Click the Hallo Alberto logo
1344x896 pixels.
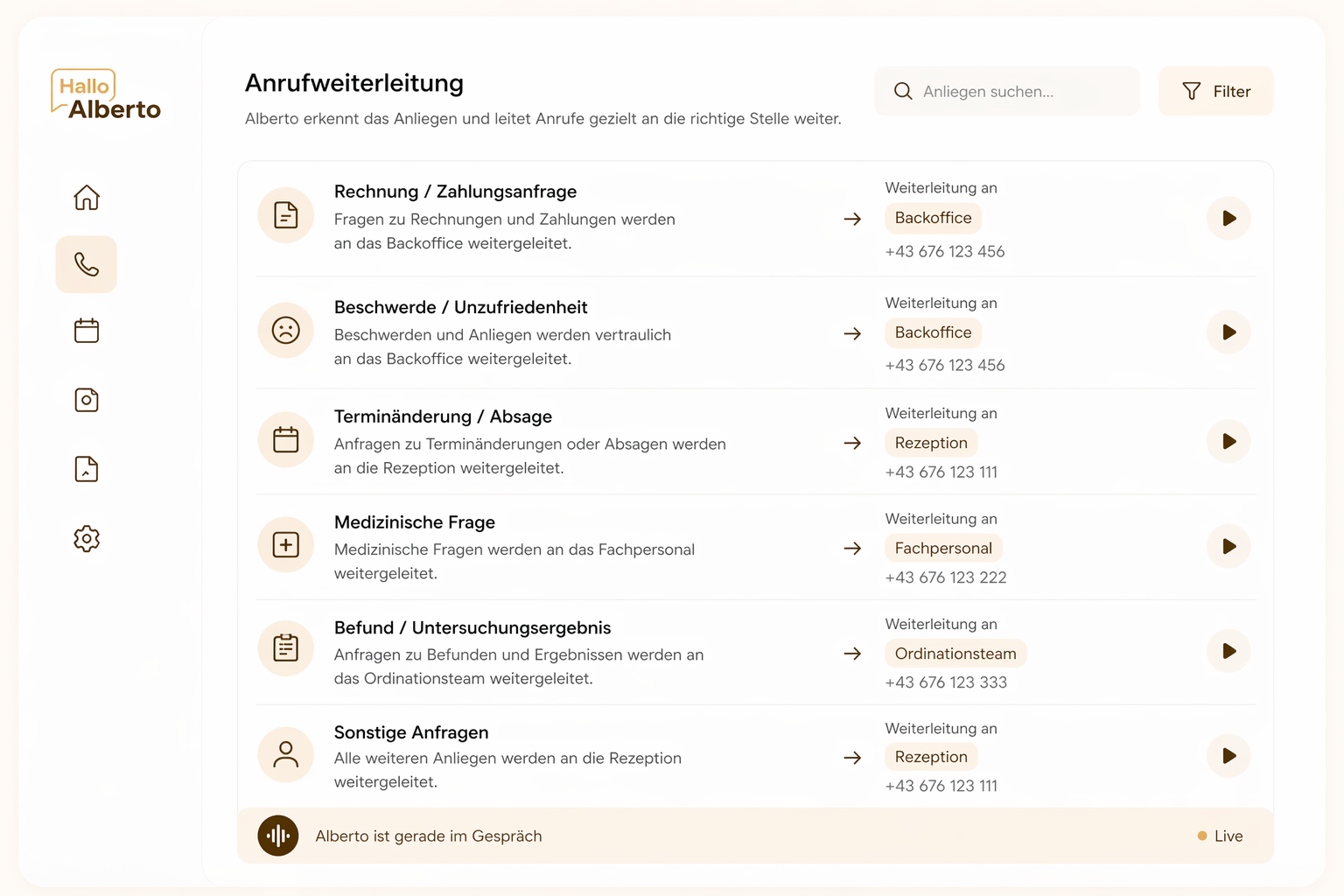106,94
